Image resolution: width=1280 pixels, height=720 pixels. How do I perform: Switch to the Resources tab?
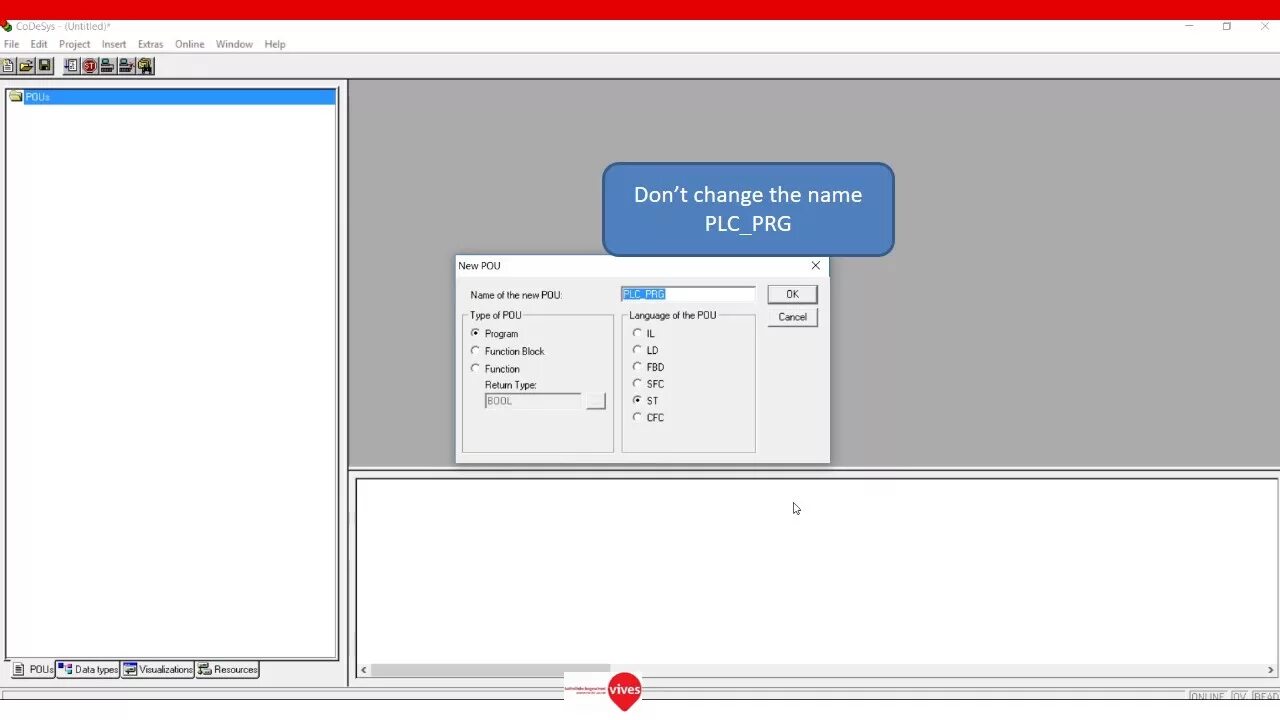point(227,670)
